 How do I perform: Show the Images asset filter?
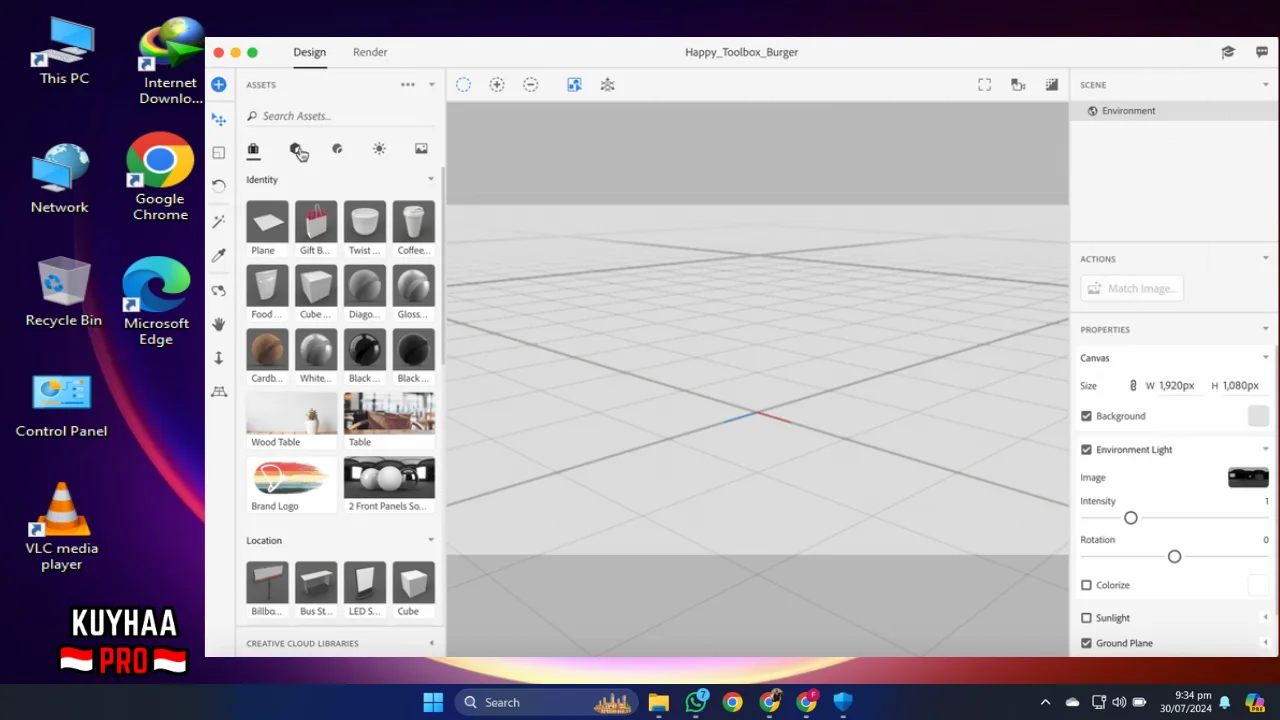(x=421, y=149)
